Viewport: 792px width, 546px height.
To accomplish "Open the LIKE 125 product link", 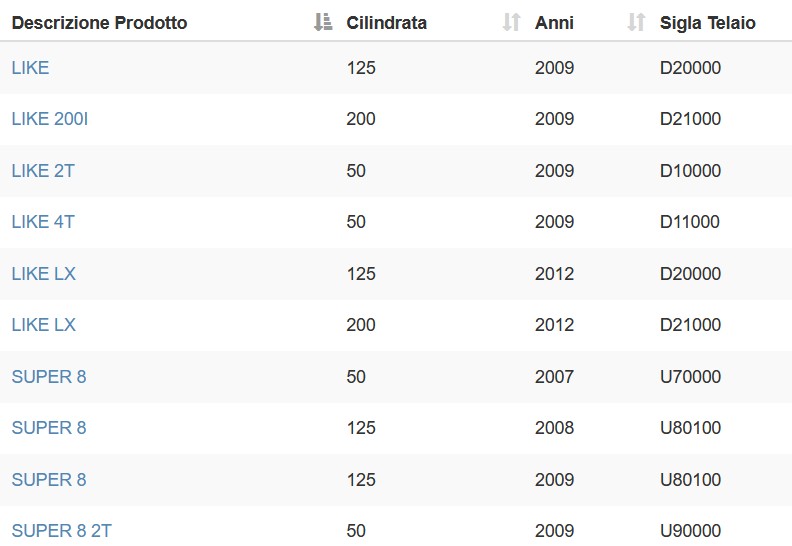I will point(30,68).
